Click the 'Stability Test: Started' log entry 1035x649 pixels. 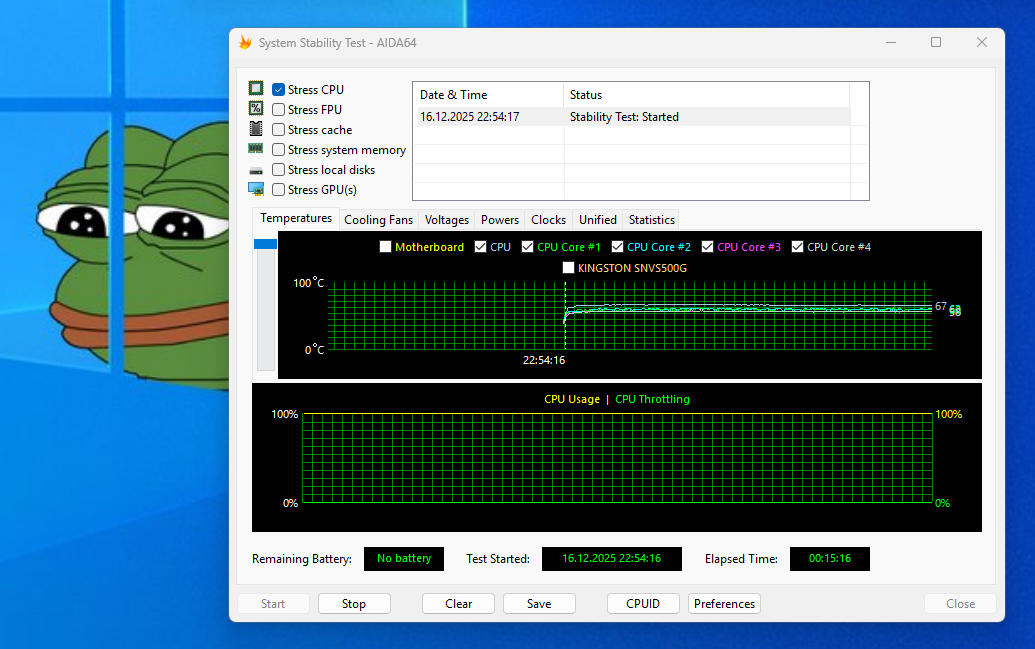tap(624, 117)
